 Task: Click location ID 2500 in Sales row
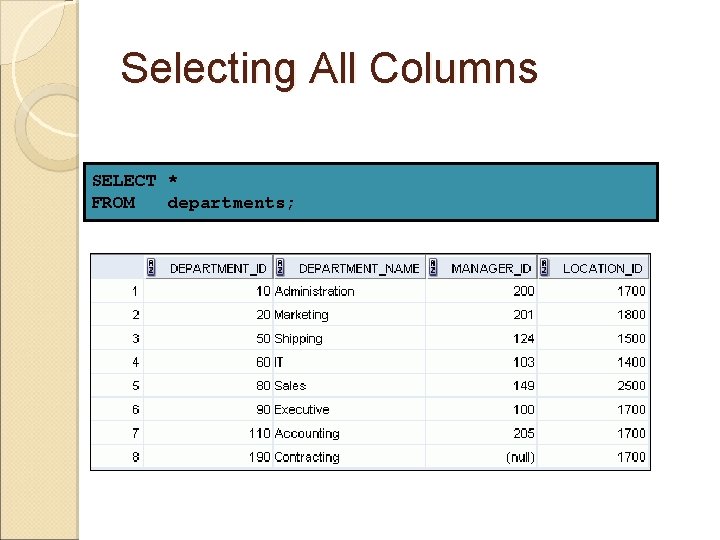coord(593,386)
